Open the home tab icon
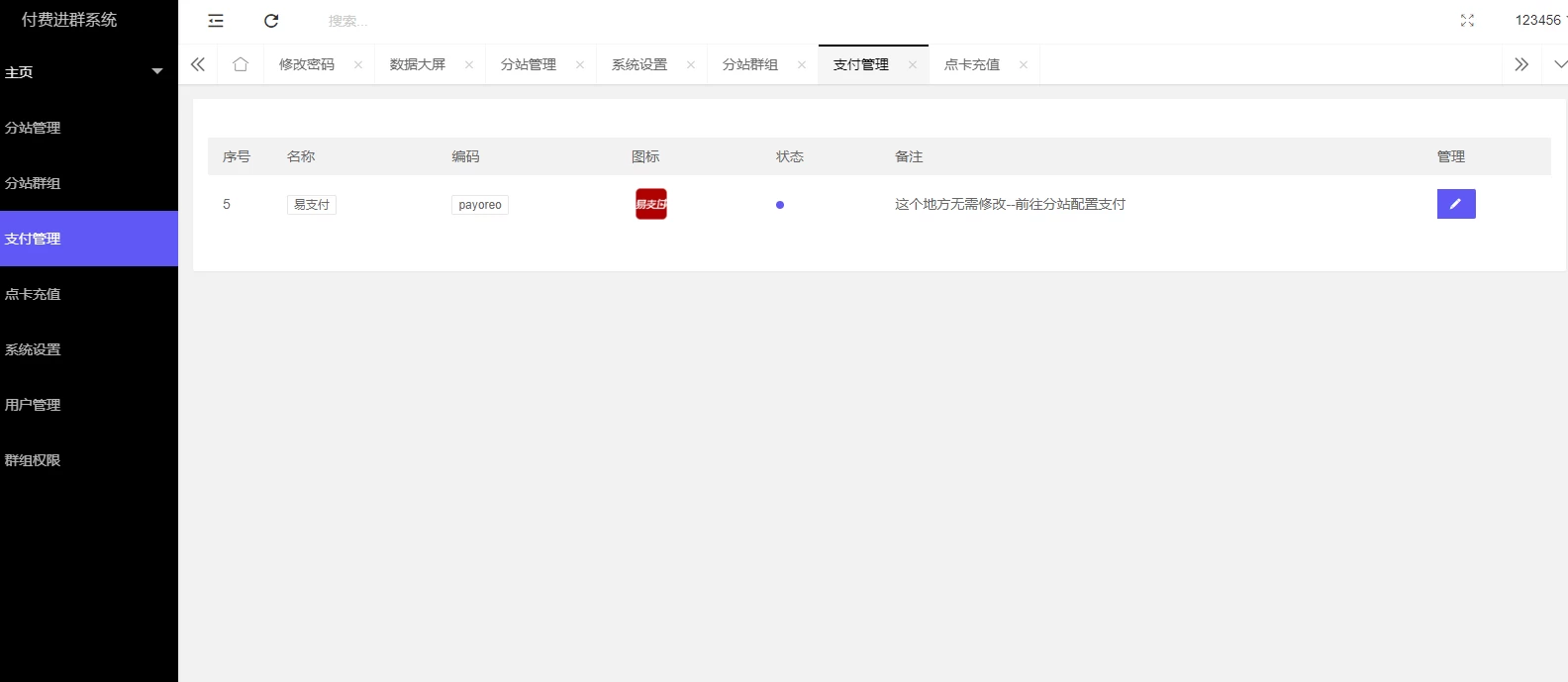1568x682 pixels. [x=241, y=64]
